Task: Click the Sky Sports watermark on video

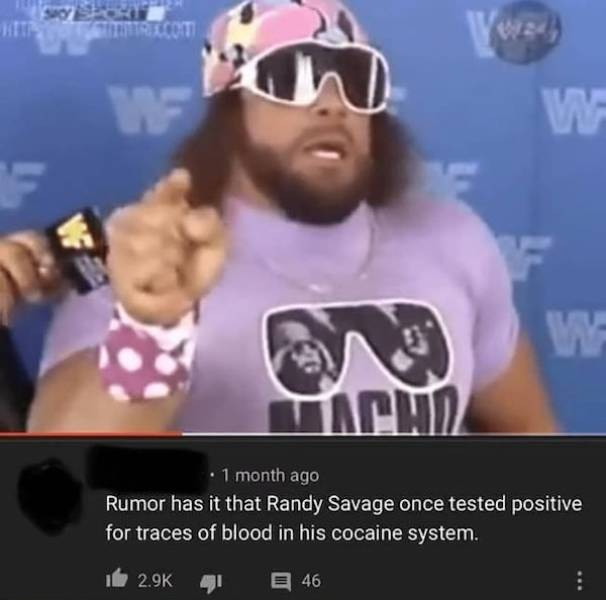Action: 101,13
